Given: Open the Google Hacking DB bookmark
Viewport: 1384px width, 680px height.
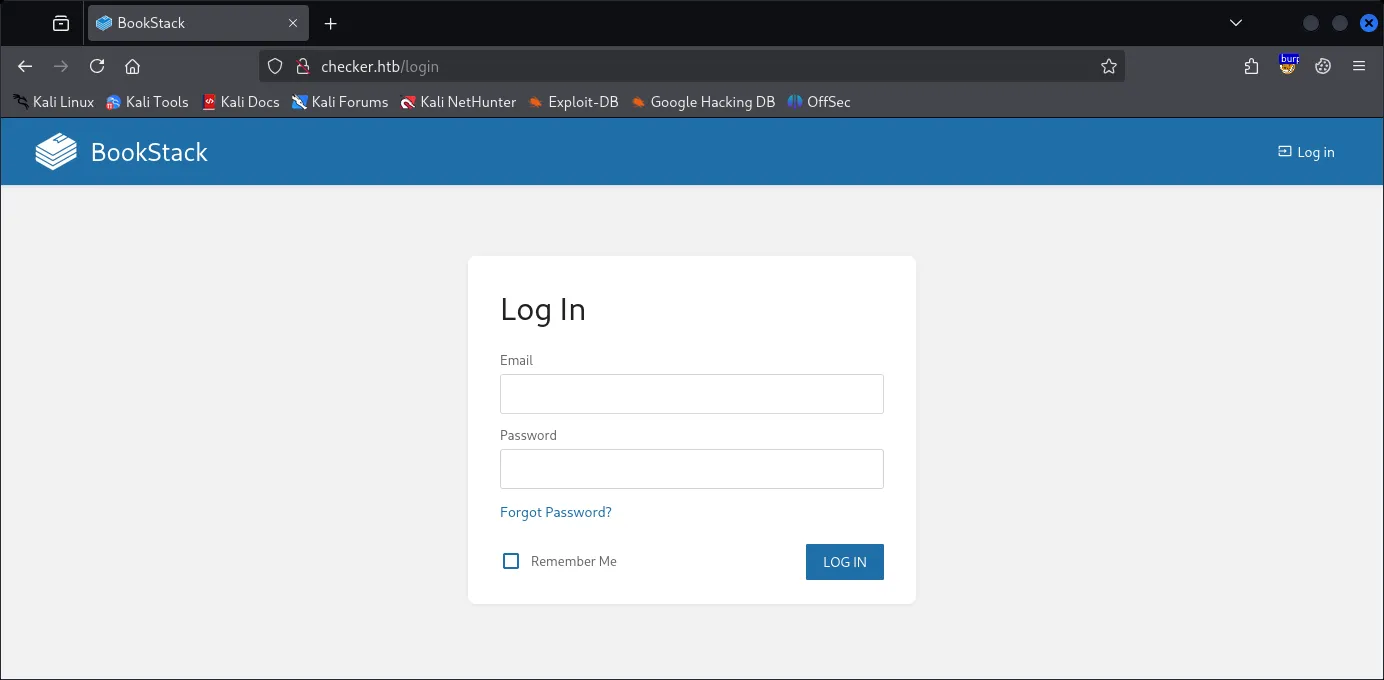Looking at the screenshot, I should pyautogui.click(x=703, y=101).
